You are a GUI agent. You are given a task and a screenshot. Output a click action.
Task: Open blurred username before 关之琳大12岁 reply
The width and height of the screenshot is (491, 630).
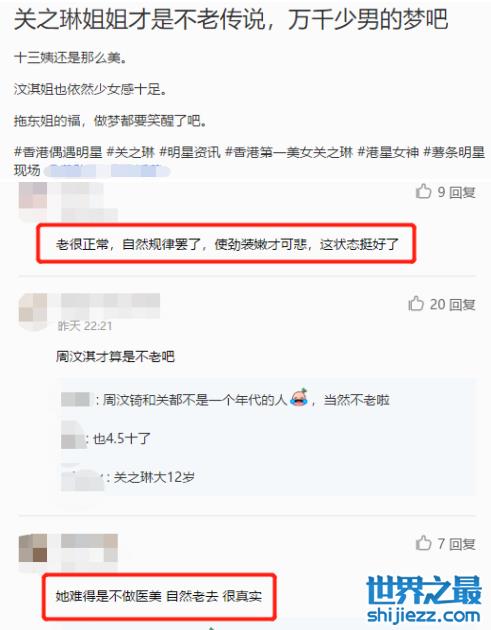tap(82, 478)
